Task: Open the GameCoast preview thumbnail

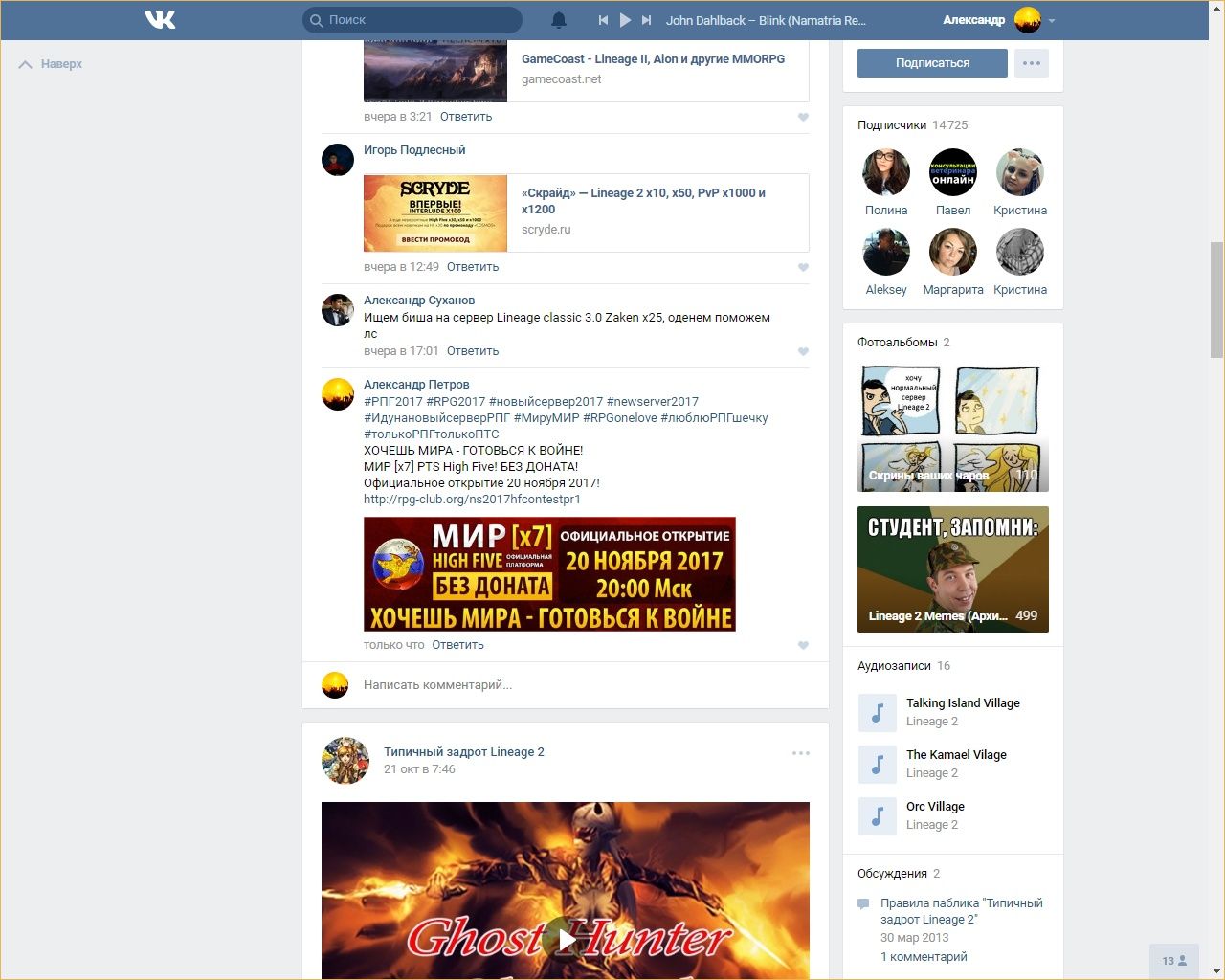Action: point(435,71)
